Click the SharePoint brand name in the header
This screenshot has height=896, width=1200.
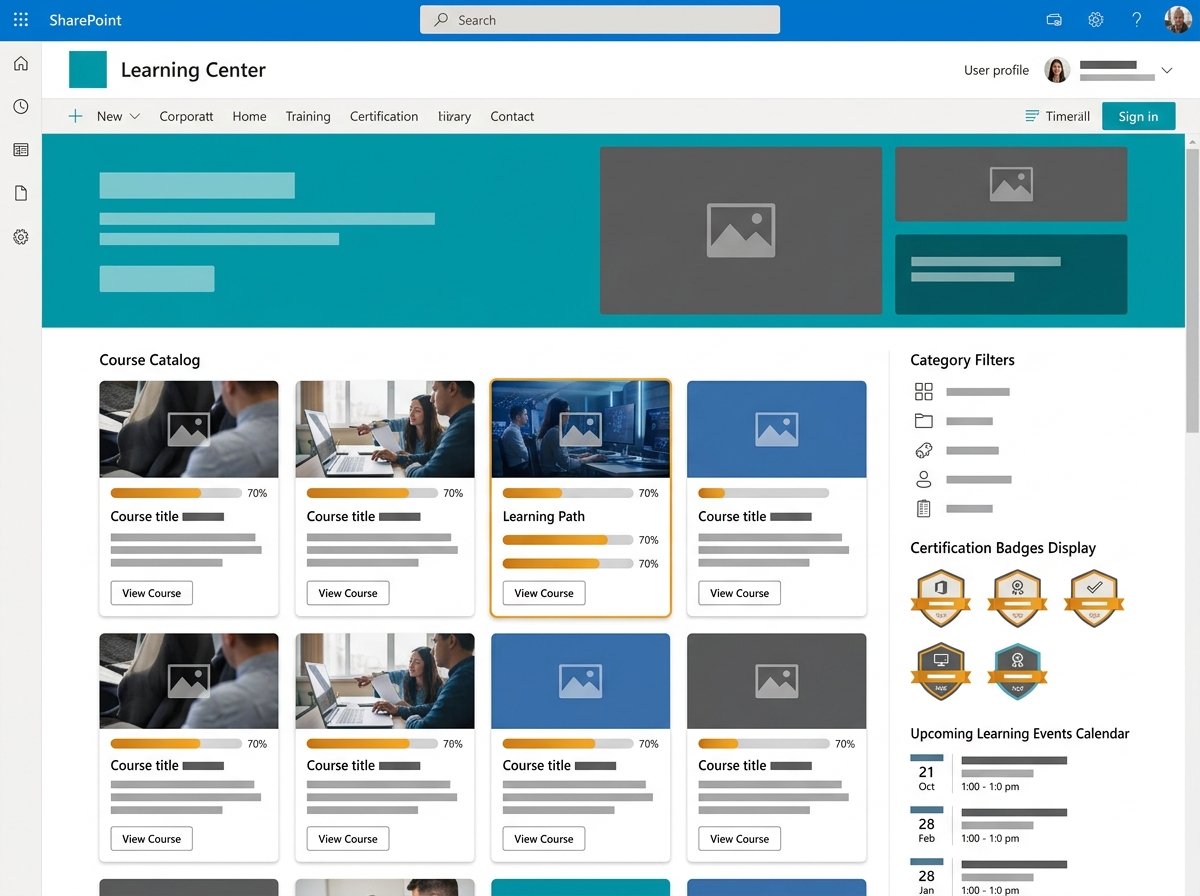tap(85, 20)
